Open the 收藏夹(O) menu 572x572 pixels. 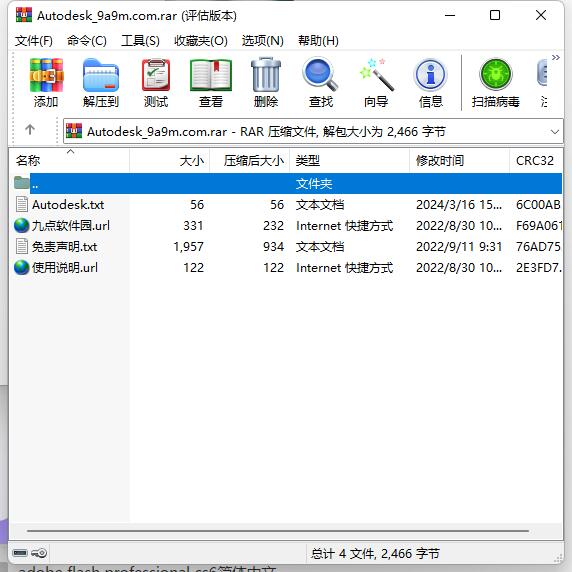point(201,40)
